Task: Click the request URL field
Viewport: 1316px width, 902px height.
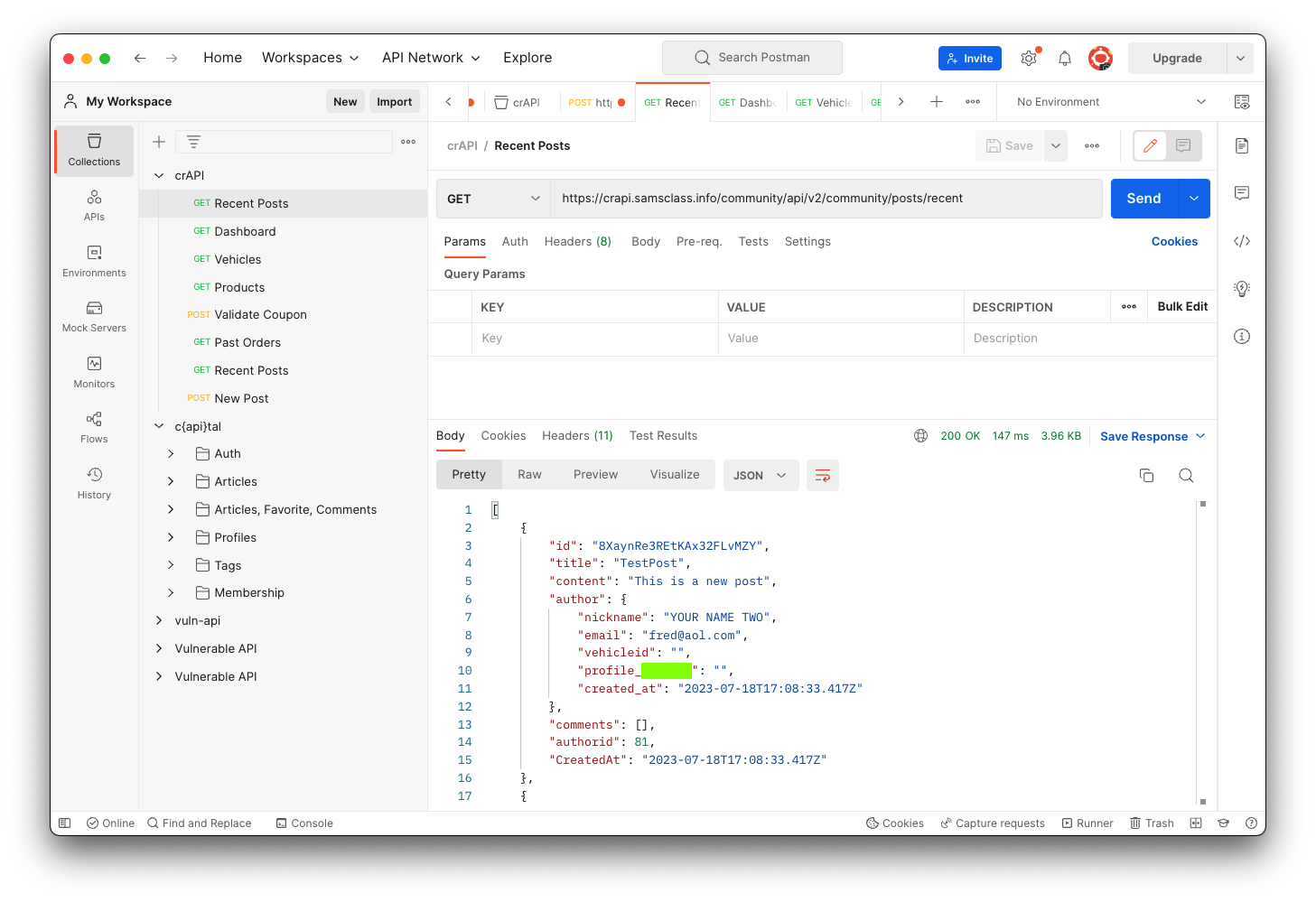Action: coord(826,199)
